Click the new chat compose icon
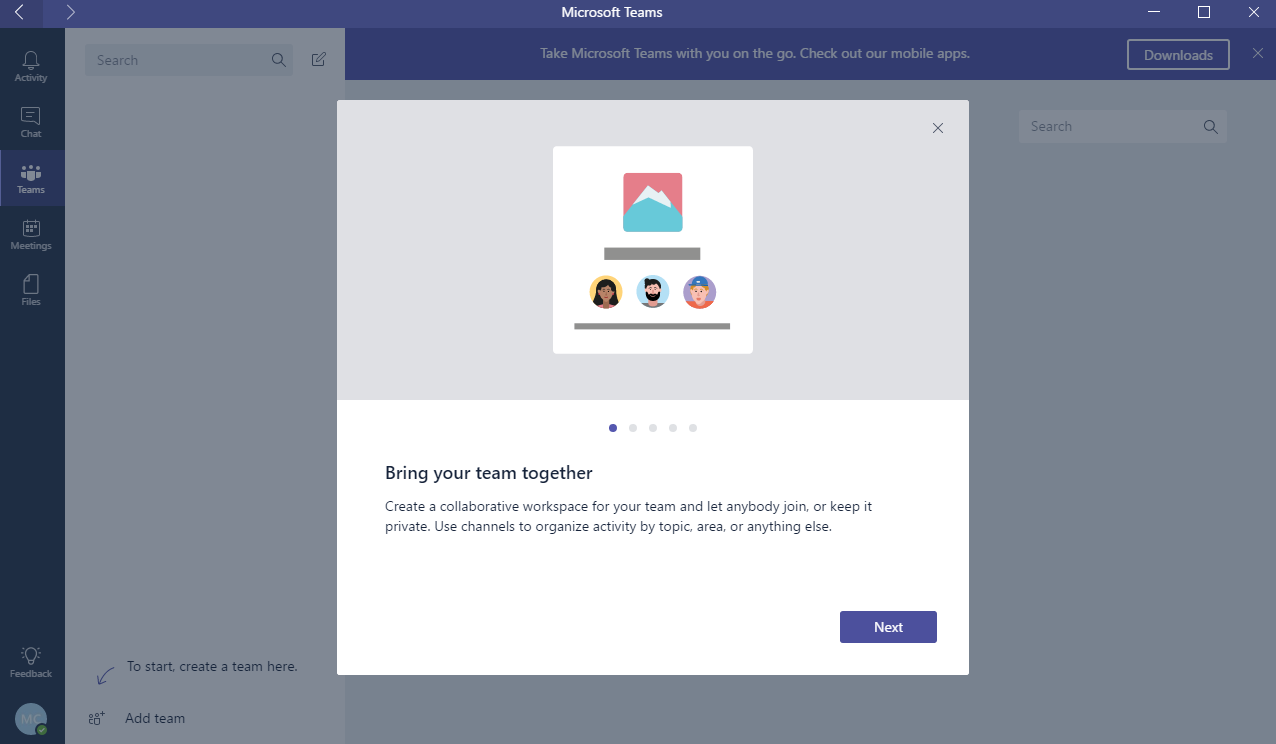Image resolution: width=1276 pixels, height=744 pixels. (x=318, y=60)
